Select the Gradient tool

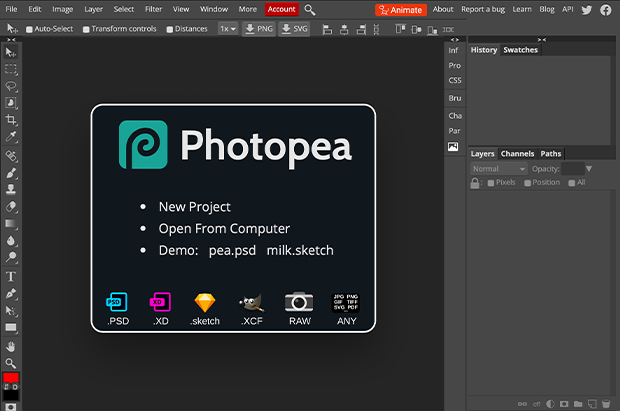tap(11, 224)
